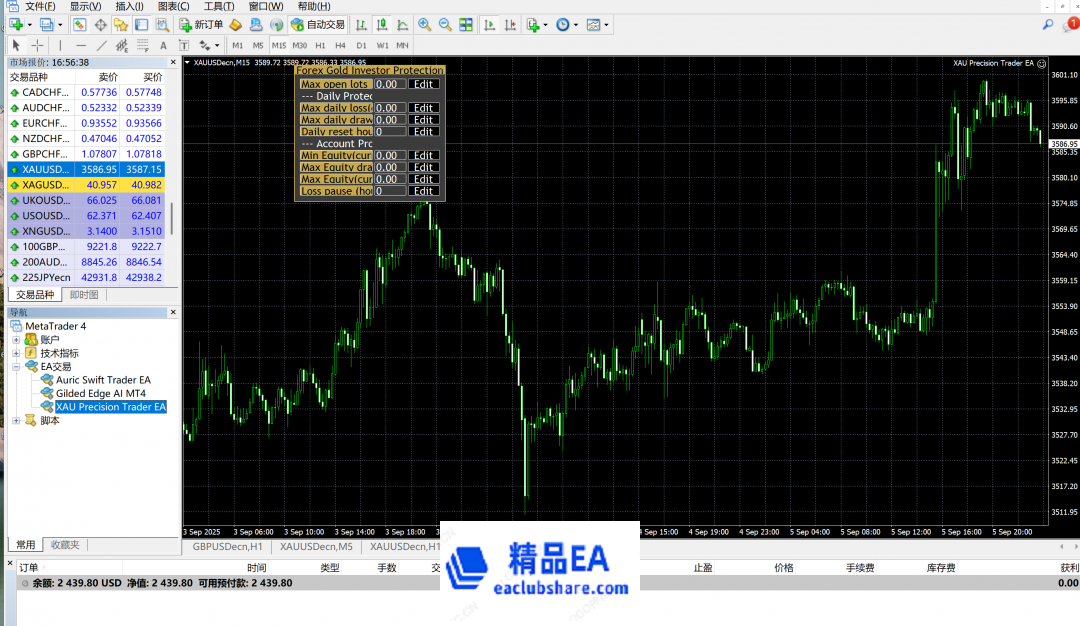Select the horizontal line drawing tool

click(x=81, y=45)
